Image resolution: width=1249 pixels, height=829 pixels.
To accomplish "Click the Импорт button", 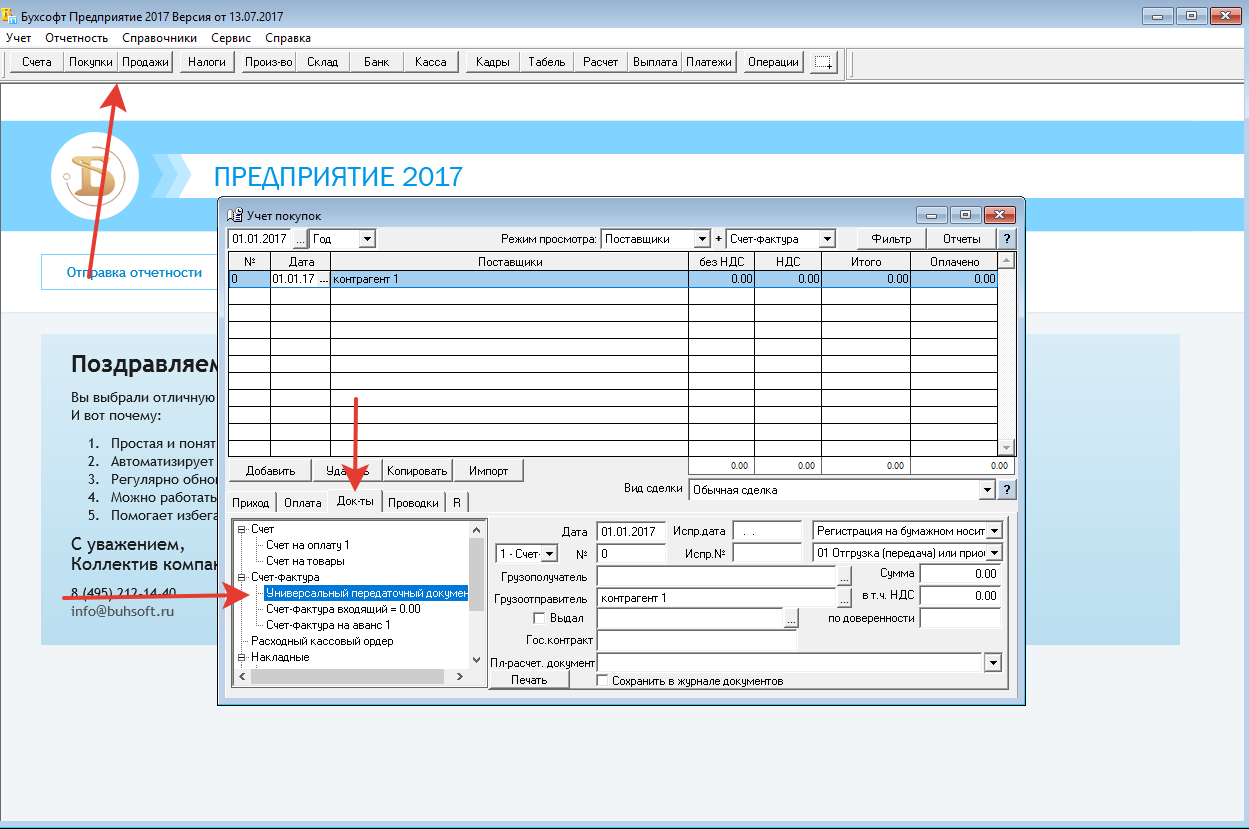I will (489, 471).
